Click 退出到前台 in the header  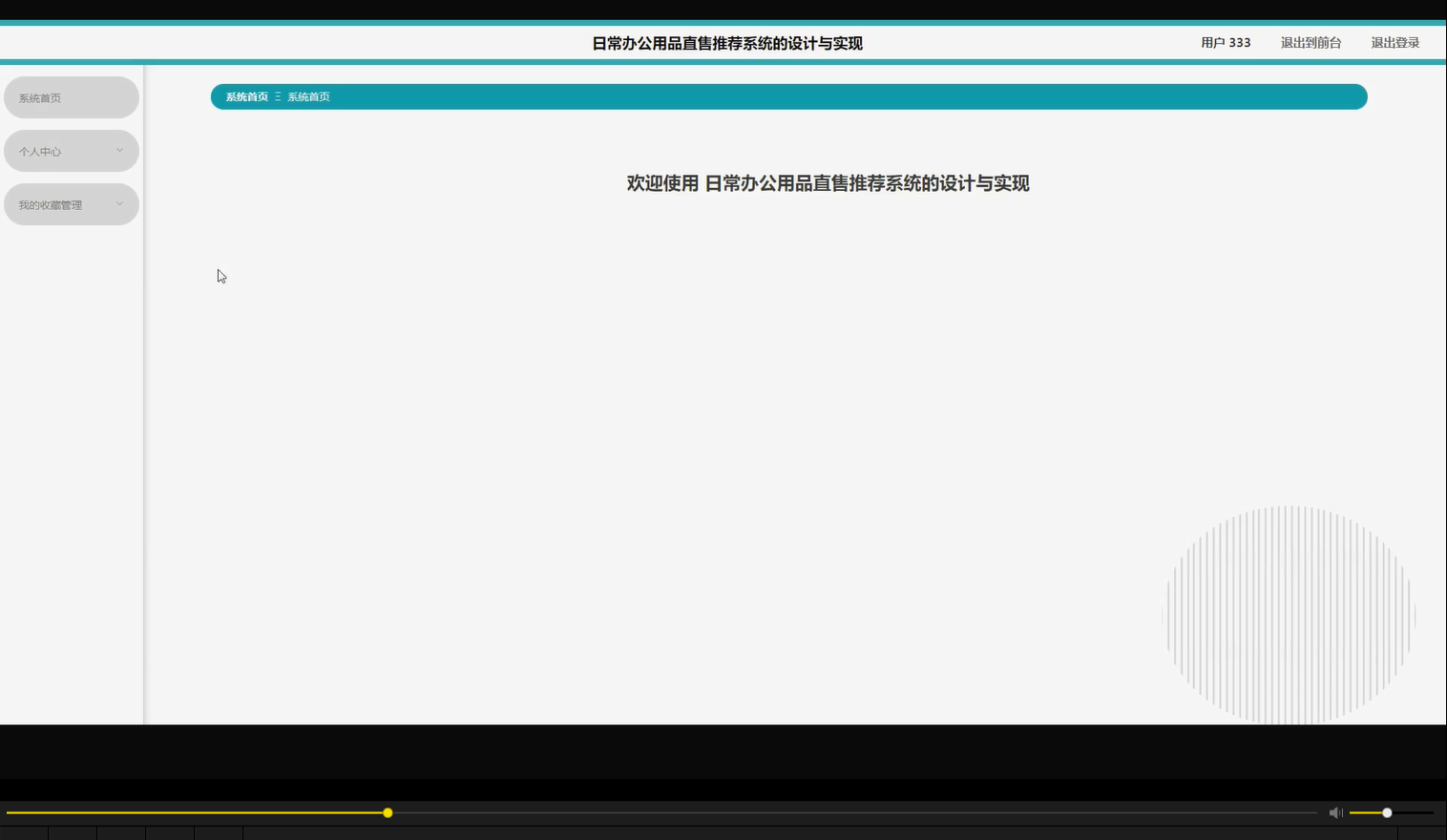(x=1311, y=43)
